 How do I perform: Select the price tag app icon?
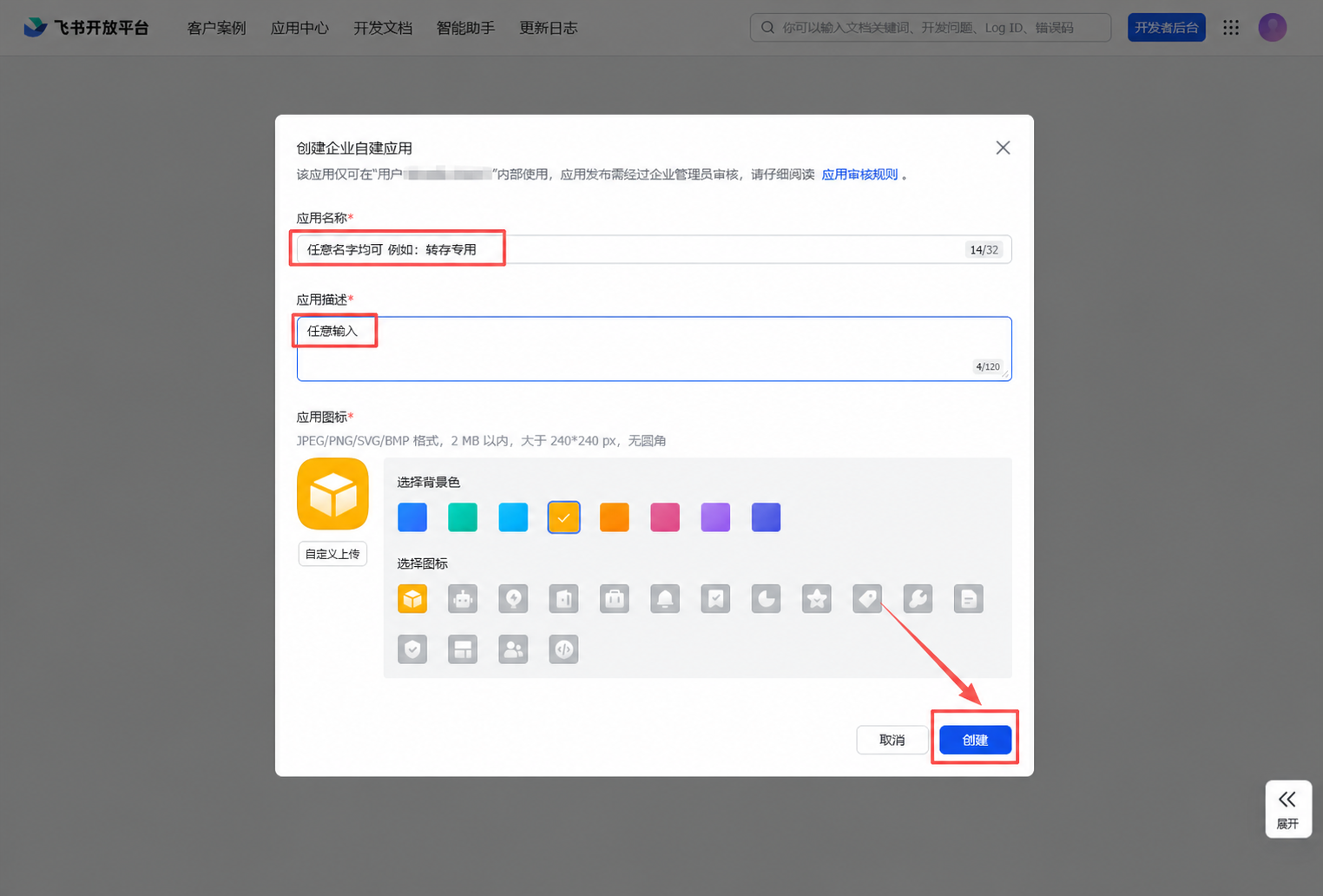tap(867, 599)
